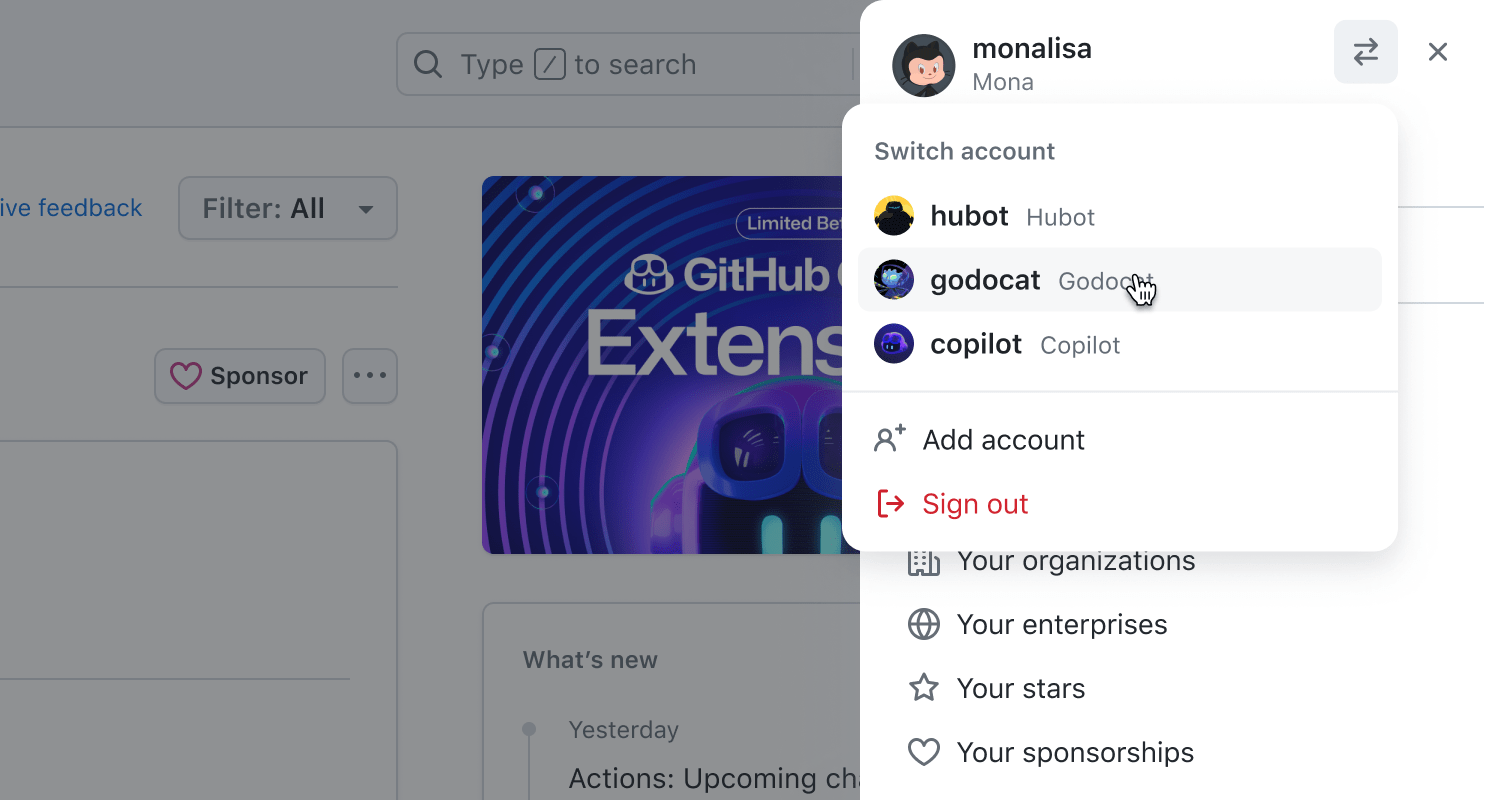The height and width of the screenshot is (800, 1500).
Task: Close the user menu with X
Action: click(1438, 52)
